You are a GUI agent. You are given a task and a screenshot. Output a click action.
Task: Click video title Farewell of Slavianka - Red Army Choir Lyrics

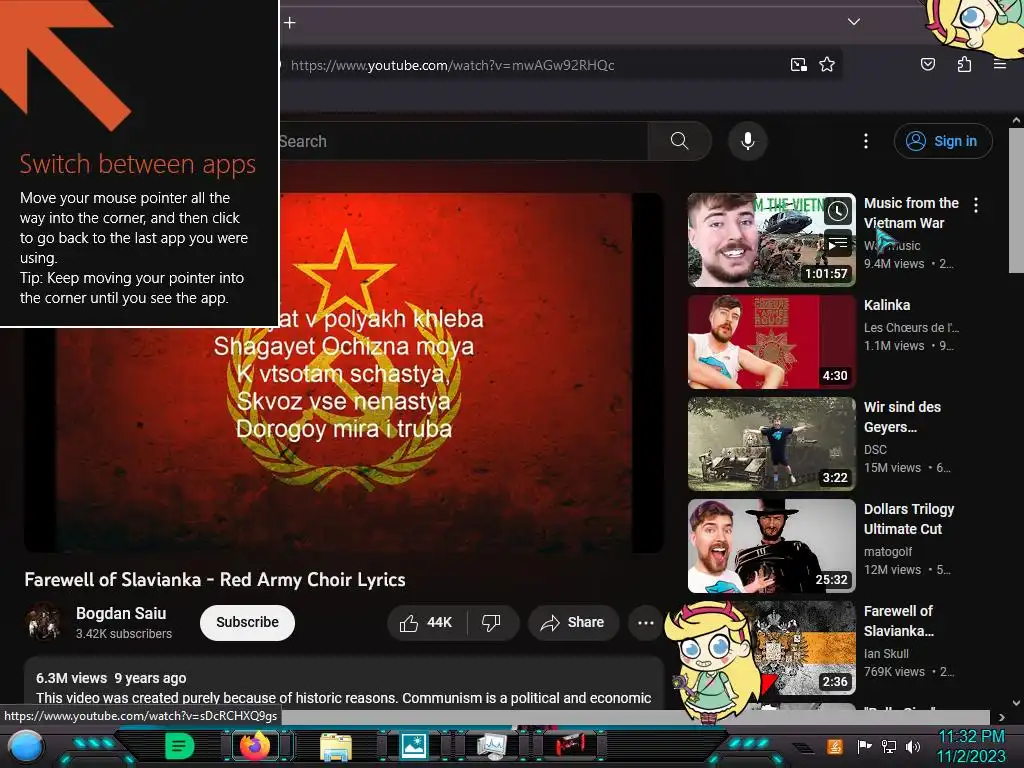215,579
